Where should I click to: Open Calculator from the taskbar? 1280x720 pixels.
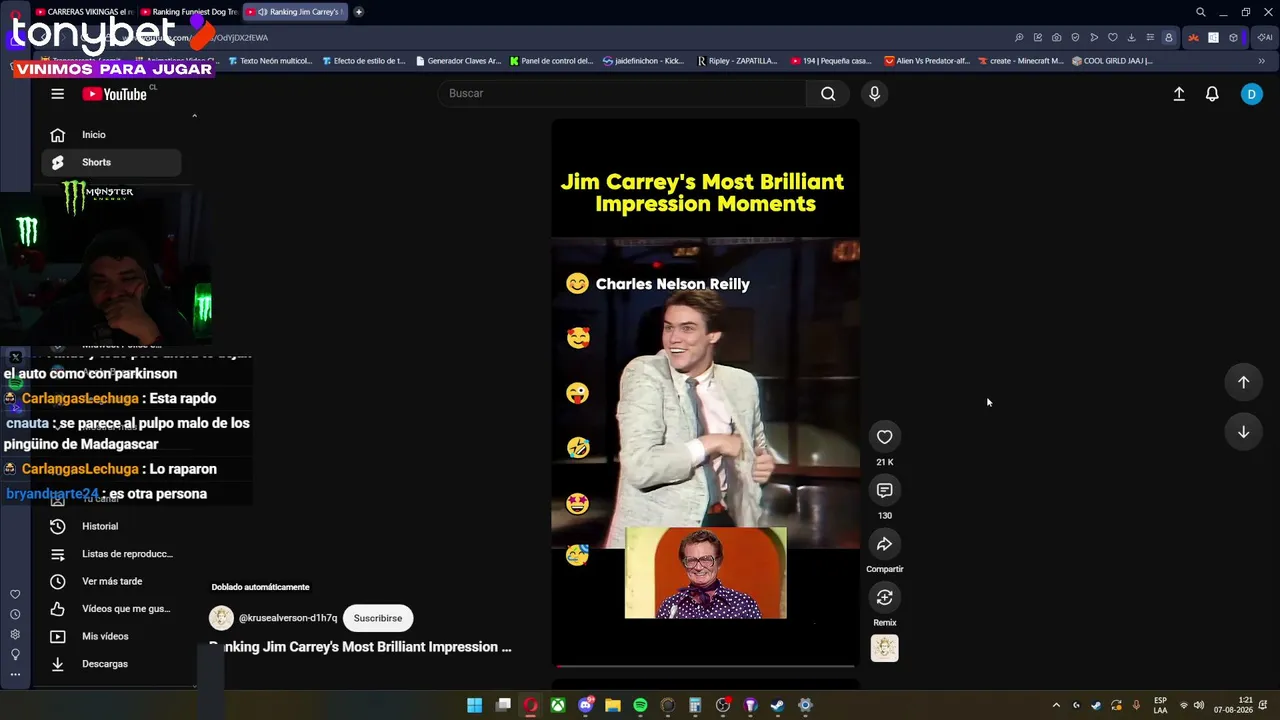click(x=695, y=705)
